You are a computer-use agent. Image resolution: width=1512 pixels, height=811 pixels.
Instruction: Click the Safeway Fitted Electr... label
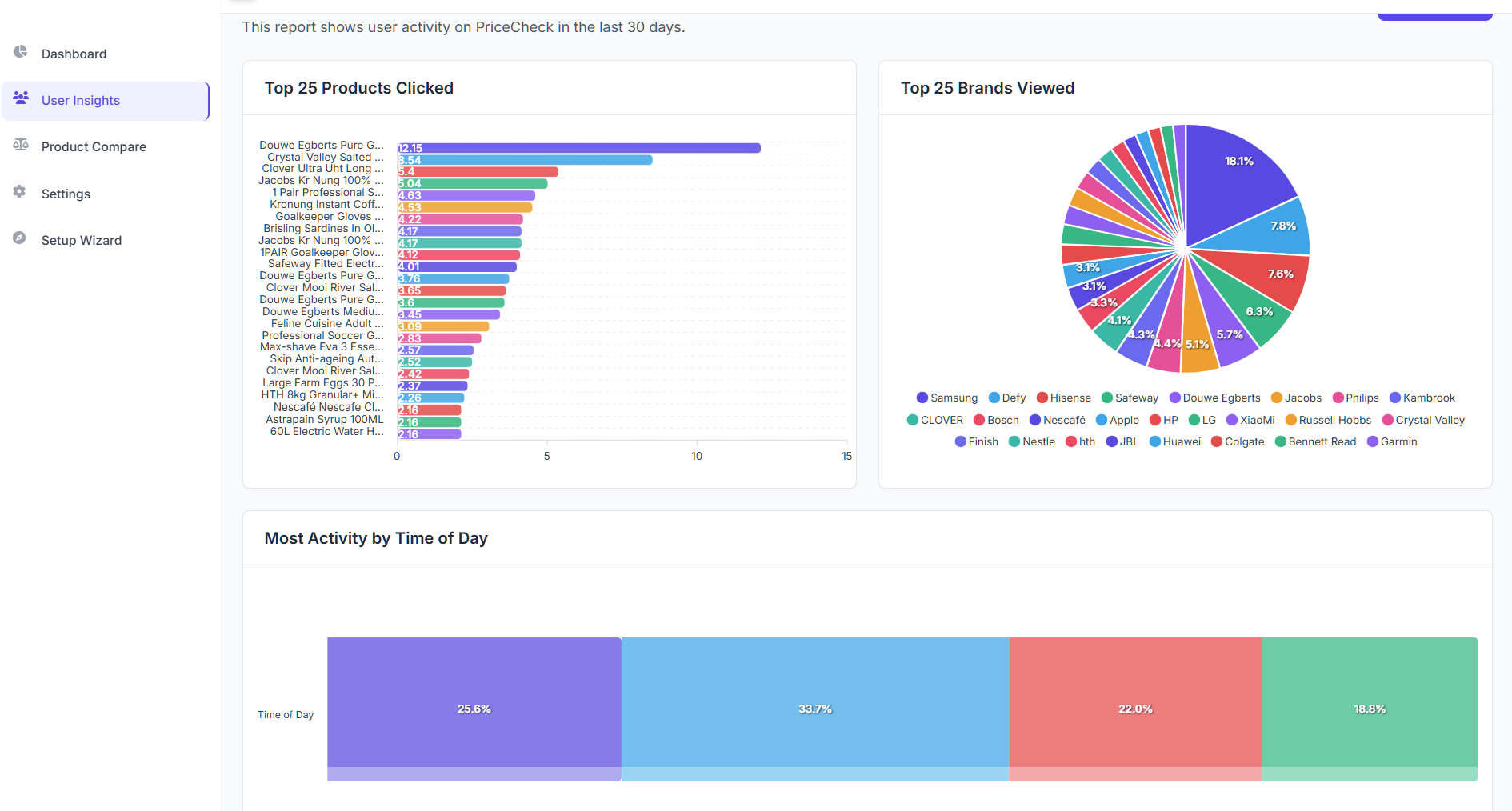click(326, 264)
